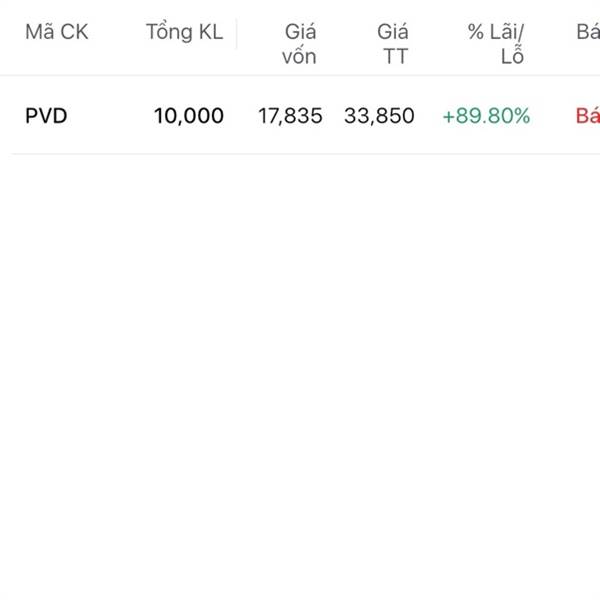Click the "Lỗ" text in the header
The image size is (600, 600).
[512, 57]
